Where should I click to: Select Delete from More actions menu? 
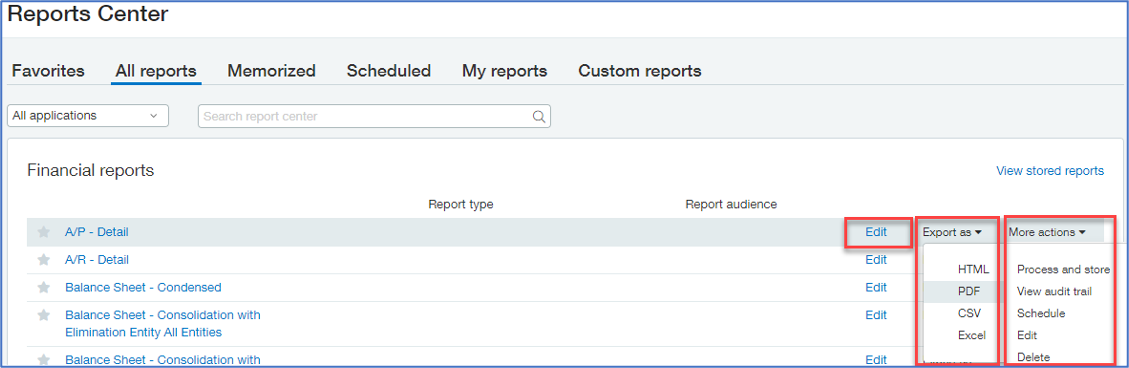[x=1033, y=356]
